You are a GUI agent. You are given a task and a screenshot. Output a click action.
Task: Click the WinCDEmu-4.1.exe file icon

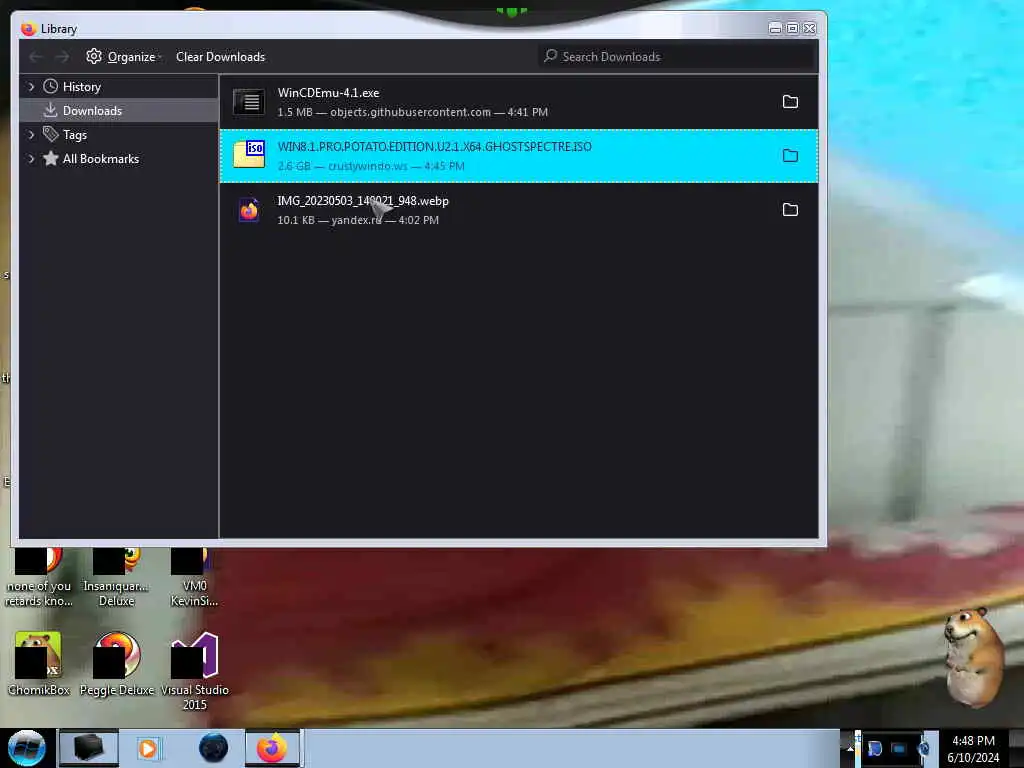[249, 102]
